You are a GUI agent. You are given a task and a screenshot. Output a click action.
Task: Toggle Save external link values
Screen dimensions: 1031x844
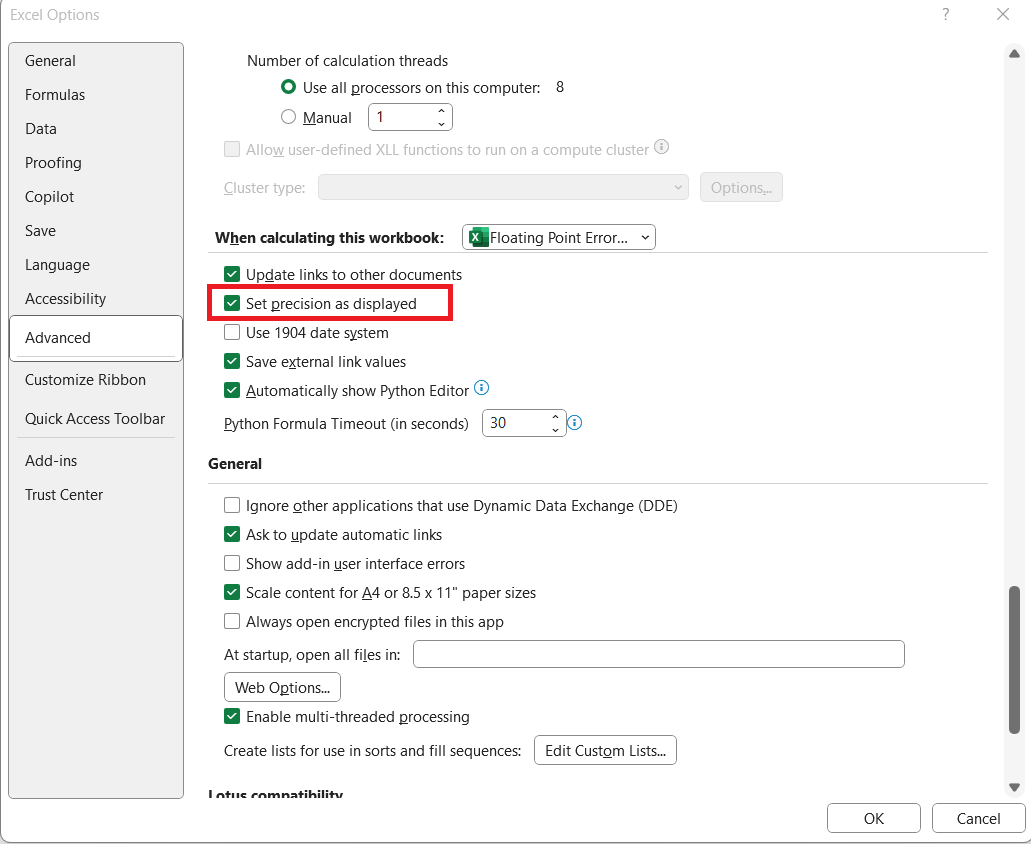click(231, 361)
